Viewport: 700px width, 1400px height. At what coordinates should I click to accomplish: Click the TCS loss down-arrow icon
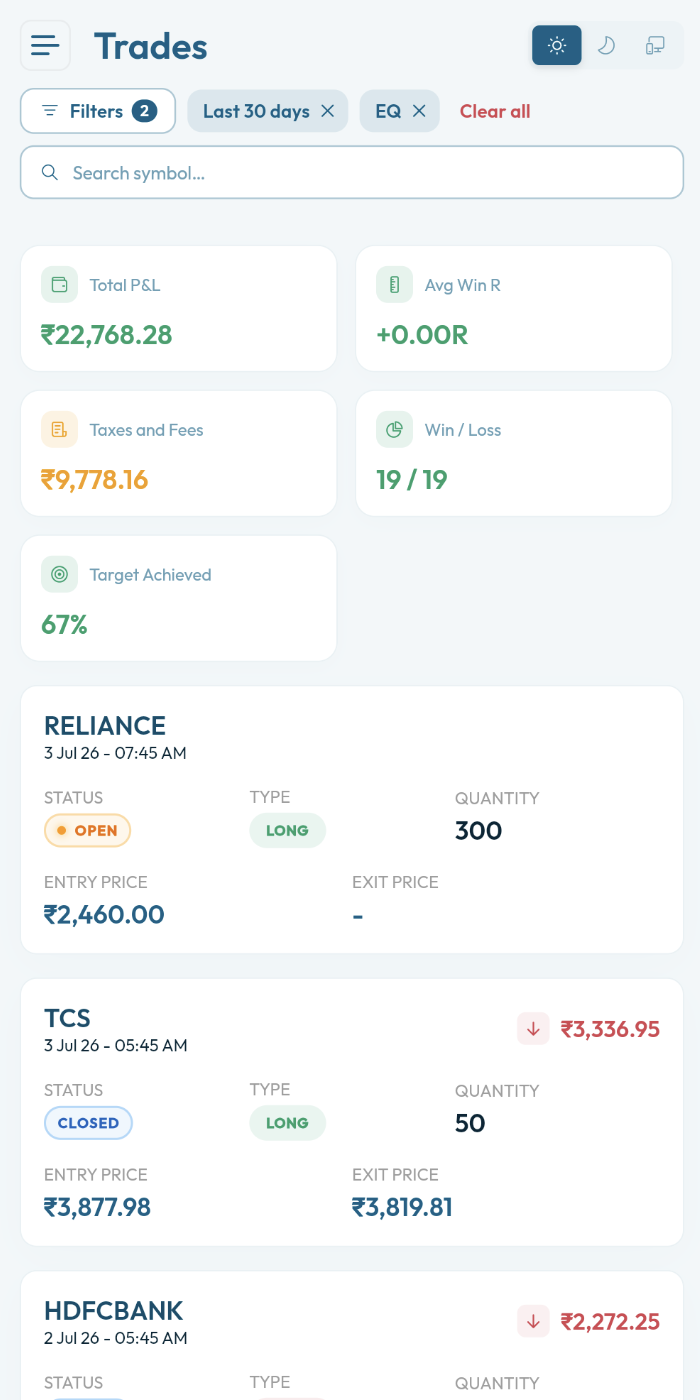(x=533, y=1029)
